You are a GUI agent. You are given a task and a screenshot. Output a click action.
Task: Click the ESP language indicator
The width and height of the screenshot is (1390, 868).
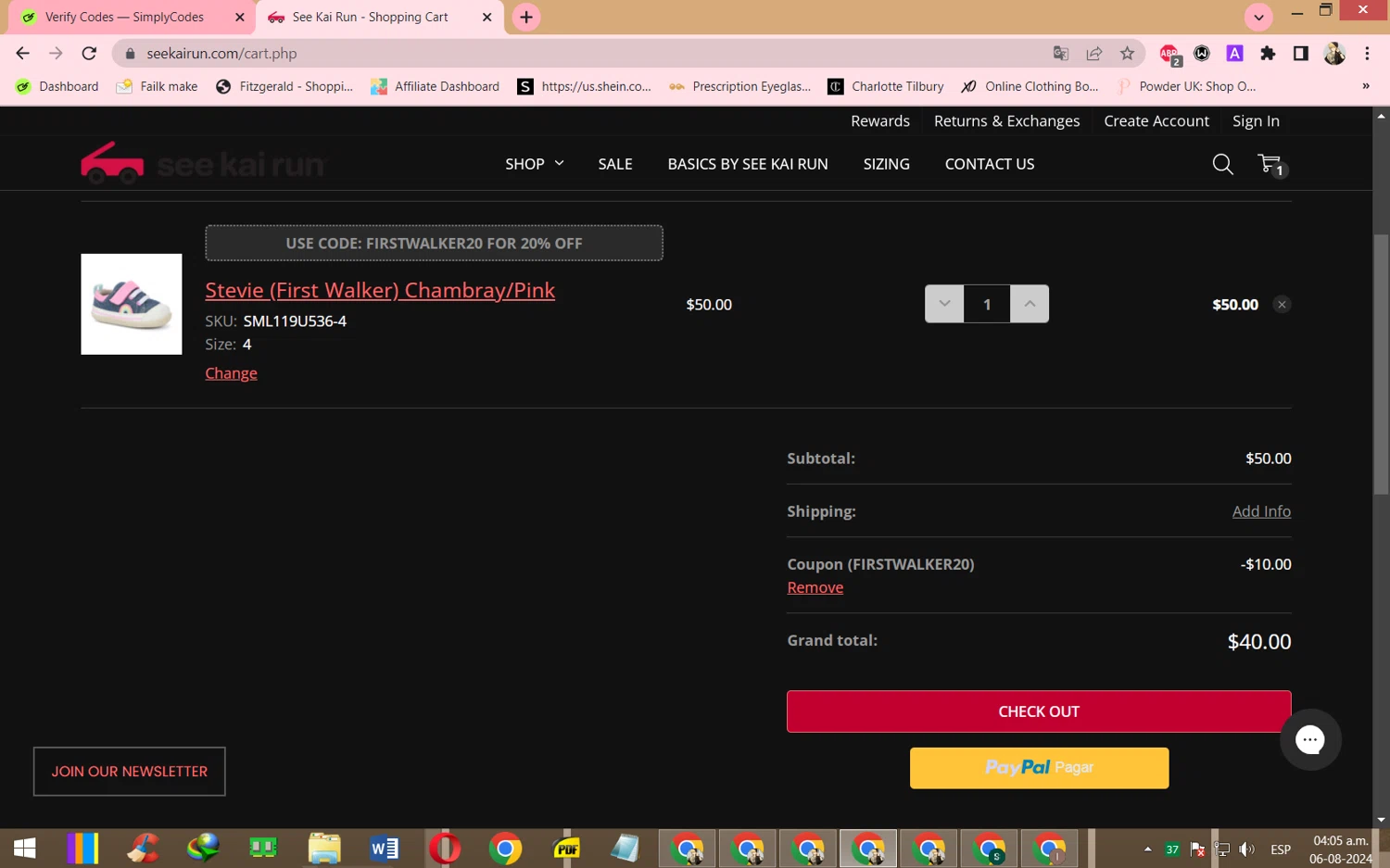[1281, 849]
